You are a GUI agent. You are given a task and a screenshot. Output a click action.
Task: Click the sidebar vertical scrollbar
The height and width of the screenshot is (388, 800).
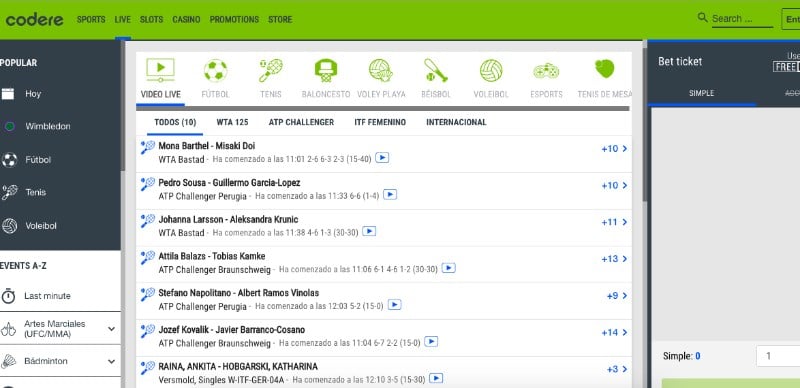[122, 107]
